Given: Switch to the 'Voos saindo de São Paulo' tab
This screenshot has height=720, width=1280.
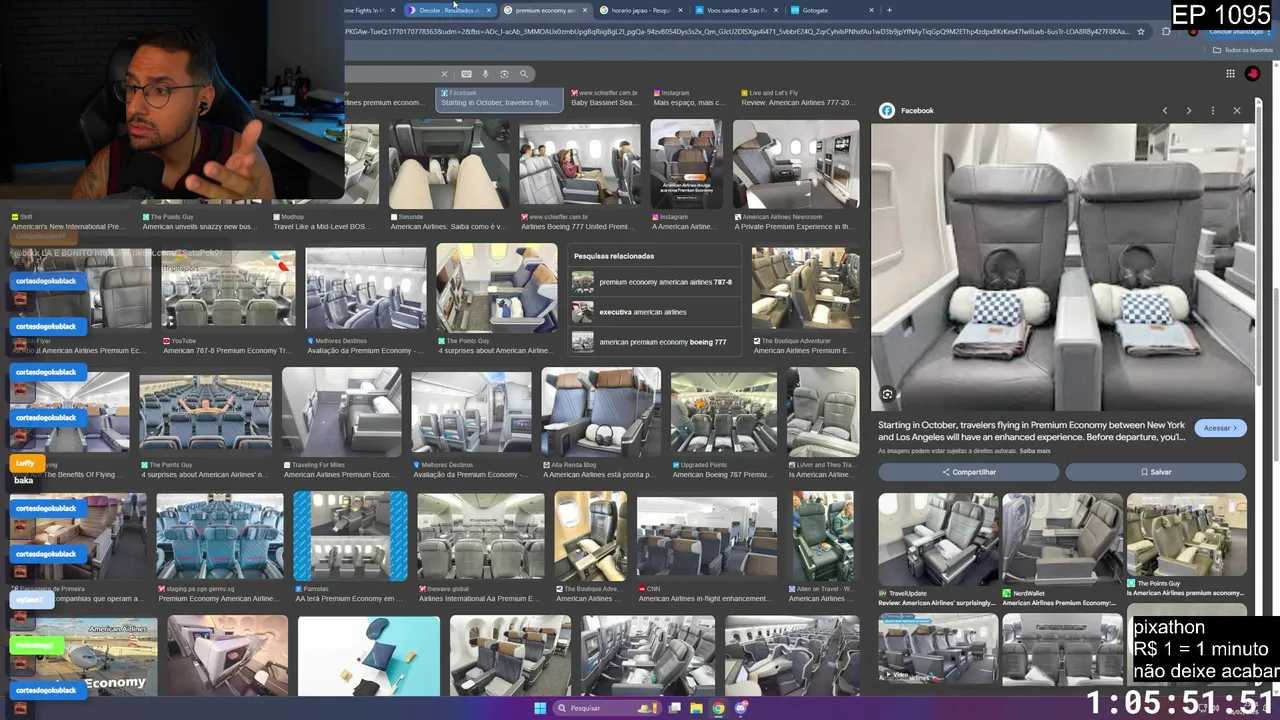Looking at the screenshot, I should 735,10.
